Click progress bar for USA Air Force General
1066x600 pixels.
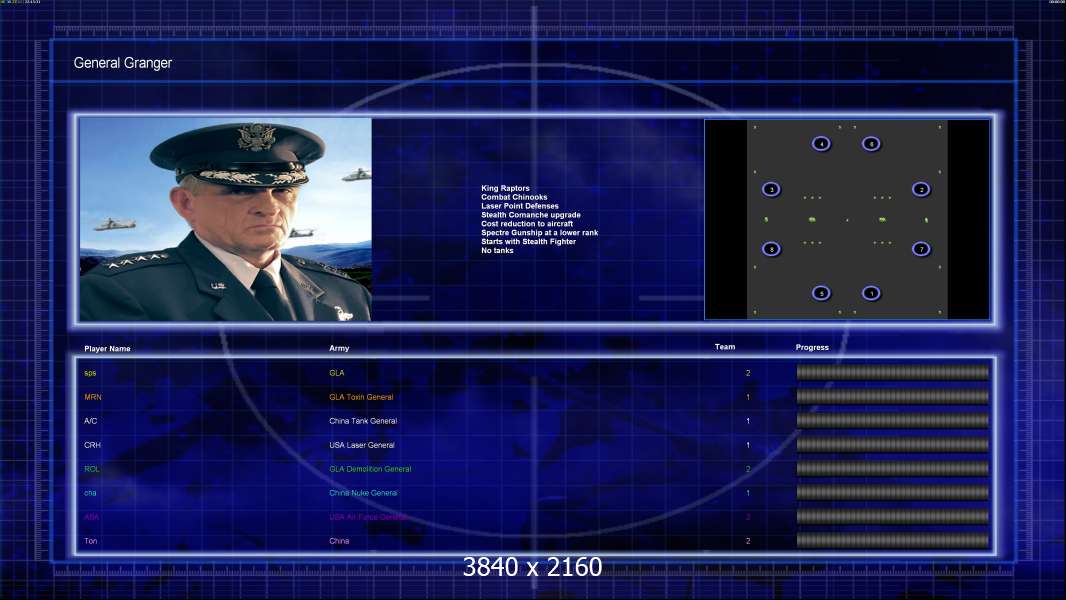(893, 517)
